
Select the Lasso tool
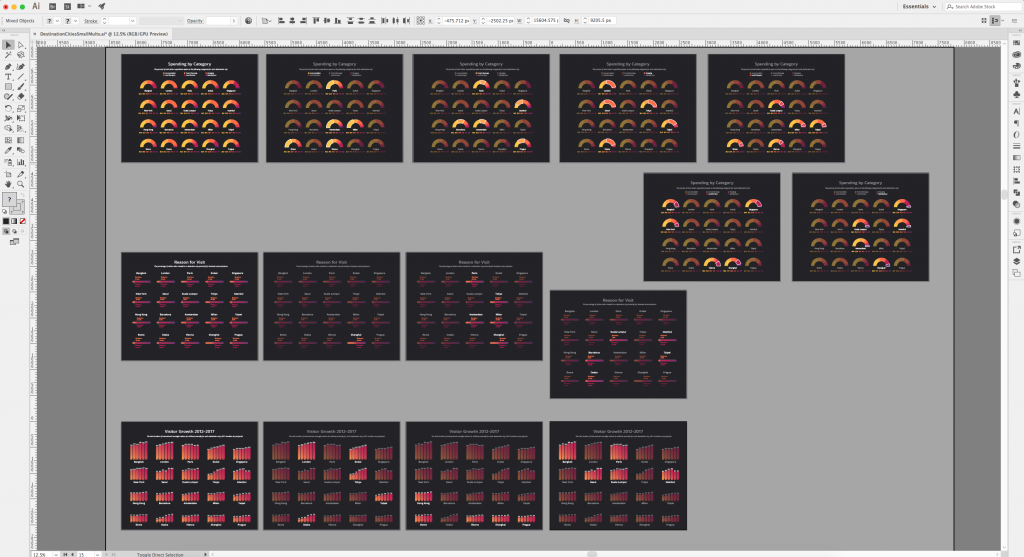(x=21, y=55)
